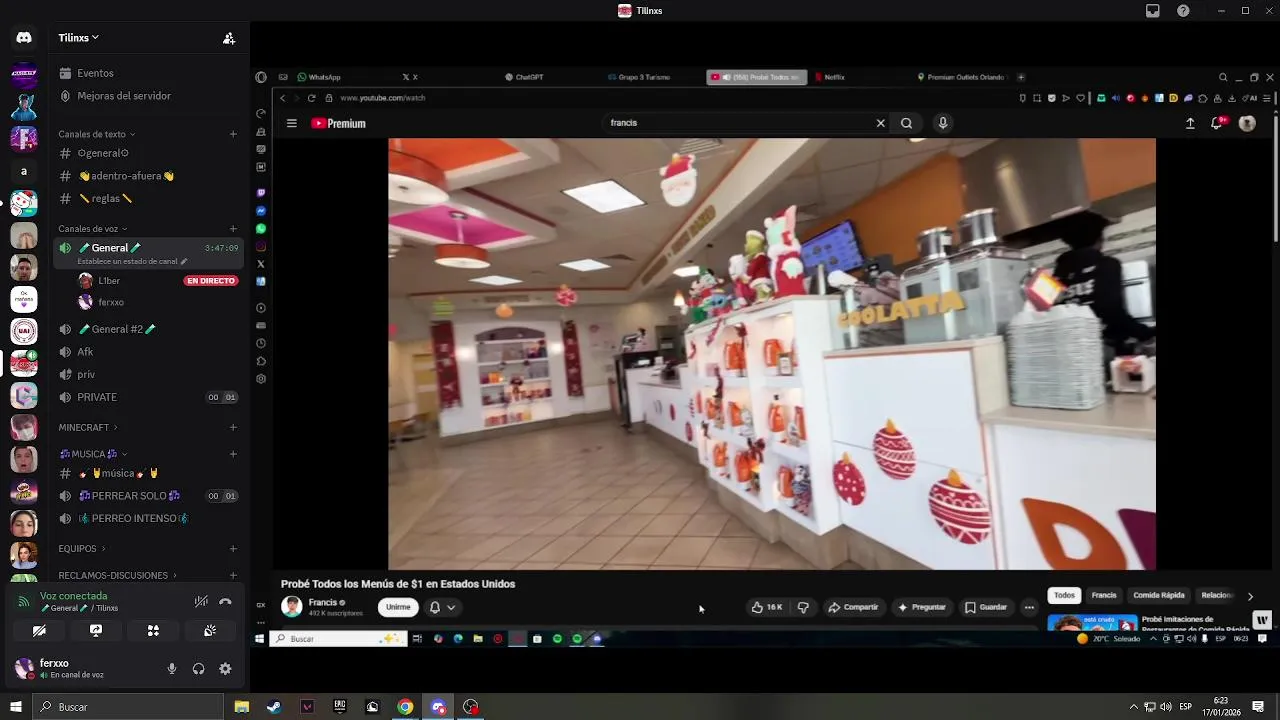Select the General voice channel

[148, 248]
